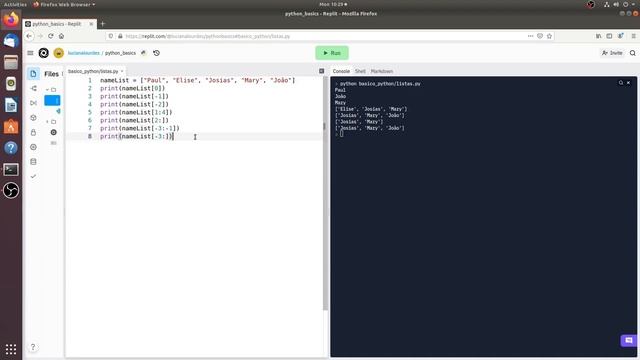Open the Database sidebar icon
Viewport: 640px width, 360px height.
(33, 162)
